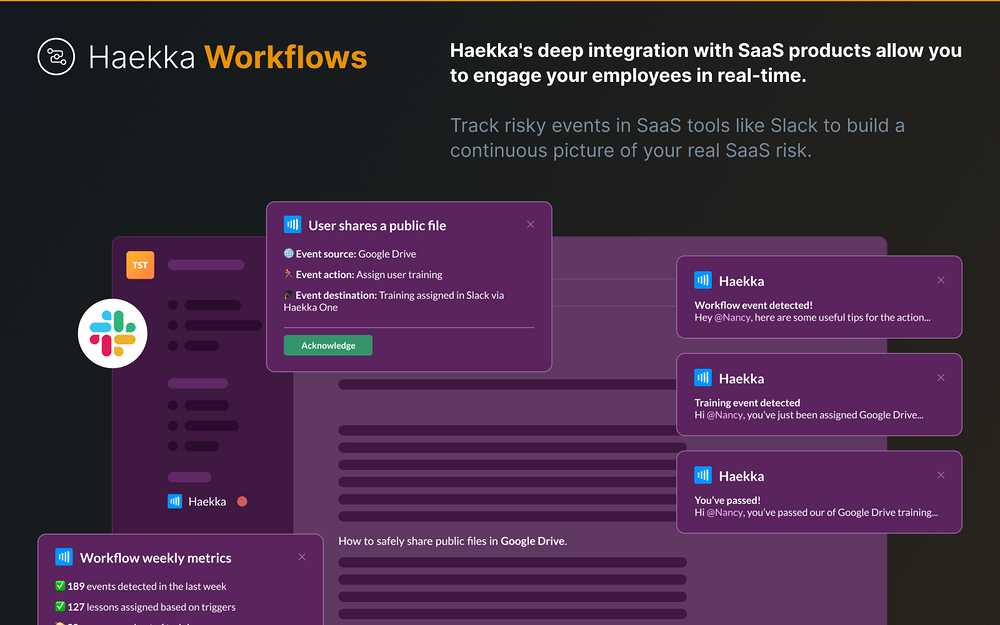This screenshot has width=1000, height=625.
Task: Click the Haekka app icon in sidebar
Action: [175, 501]
